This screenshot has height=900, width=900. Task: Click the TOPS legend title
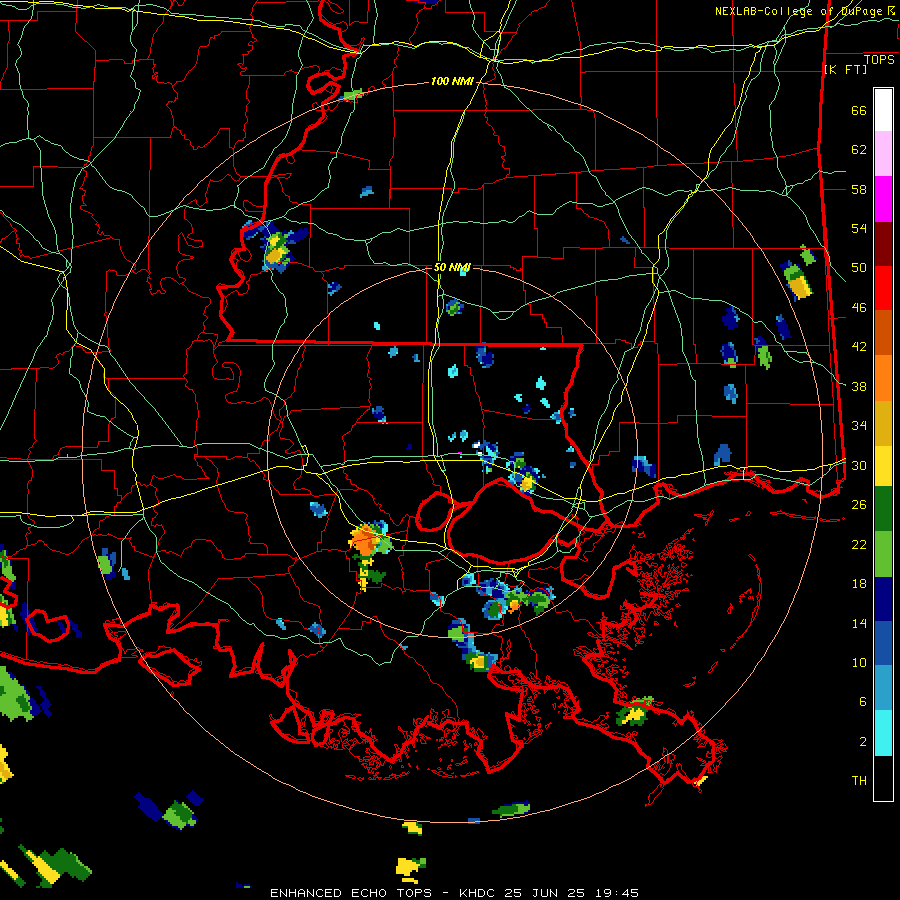pos(879,60)
